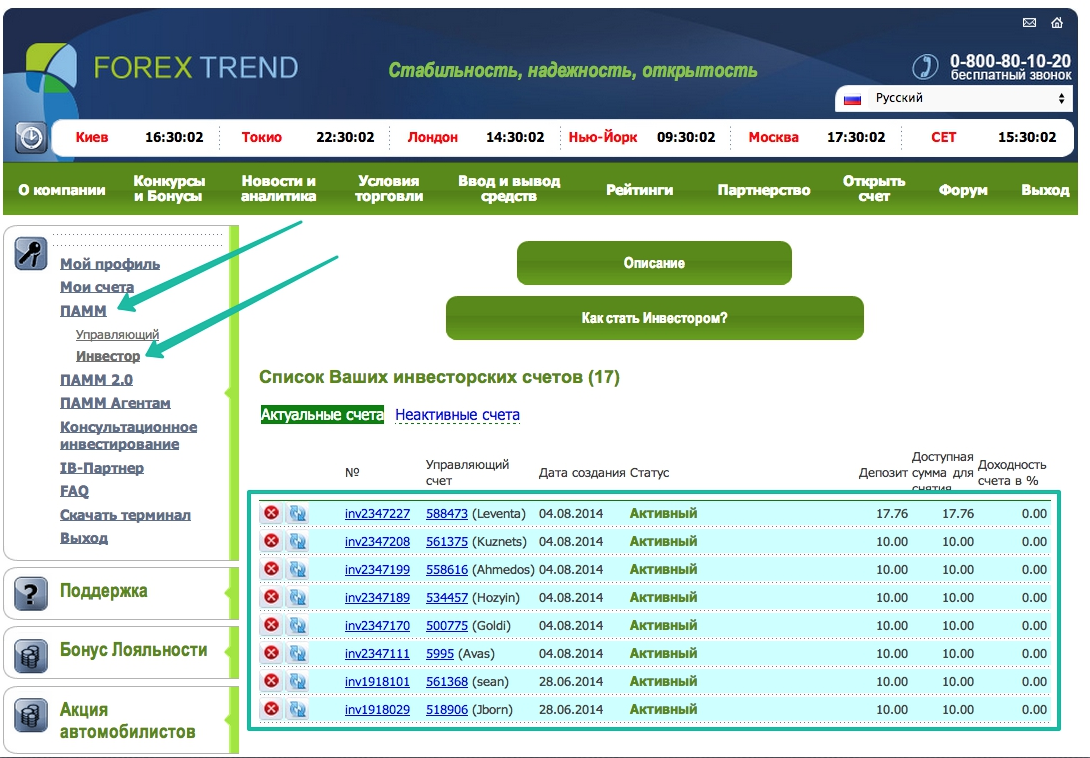Screen dimensions: 1090x758
Task: Select the Актуальные счета tab
Action: tap(322, 415)
